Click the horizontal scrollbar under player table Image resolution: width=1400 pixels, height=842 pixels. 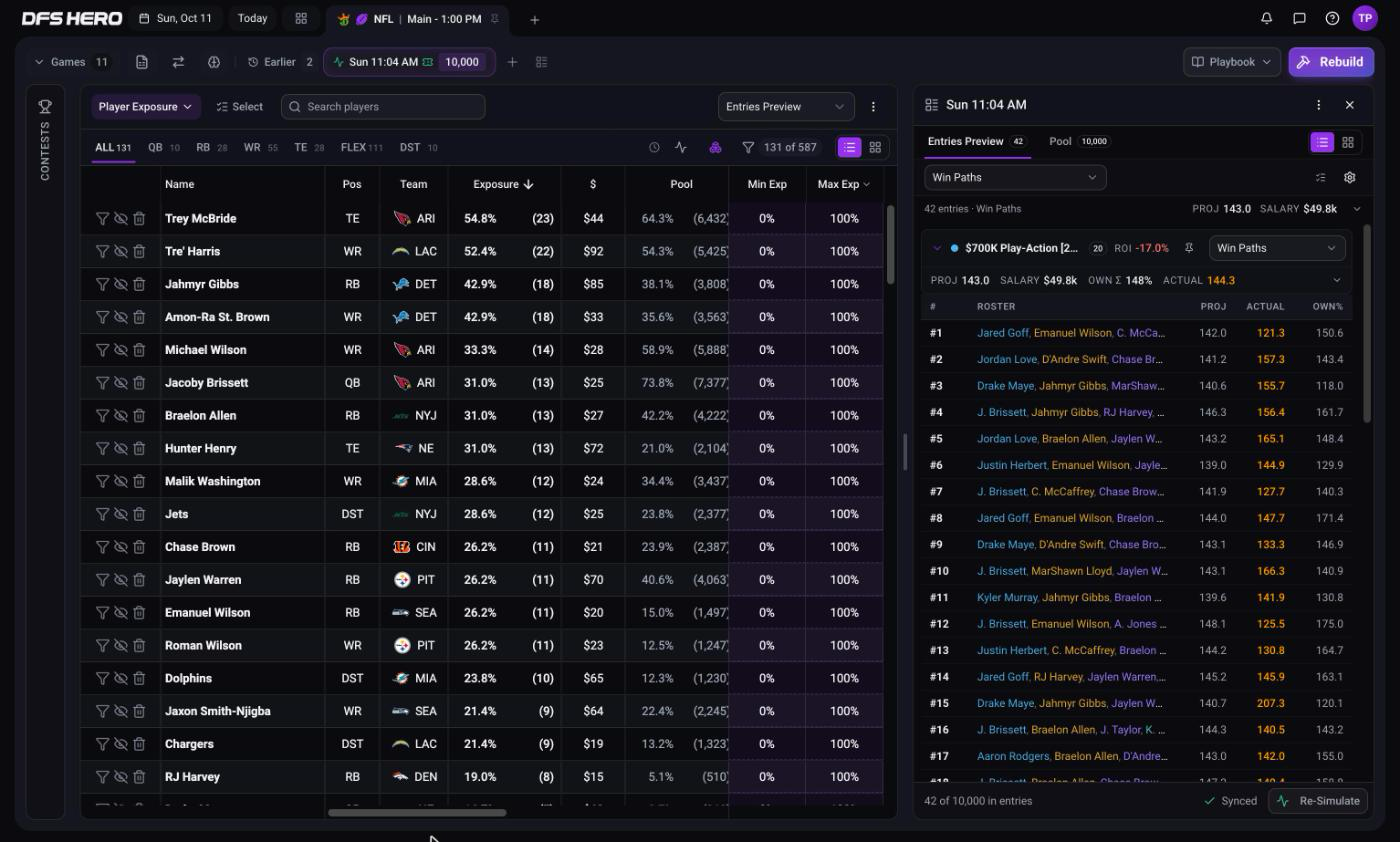coord(417,812)
